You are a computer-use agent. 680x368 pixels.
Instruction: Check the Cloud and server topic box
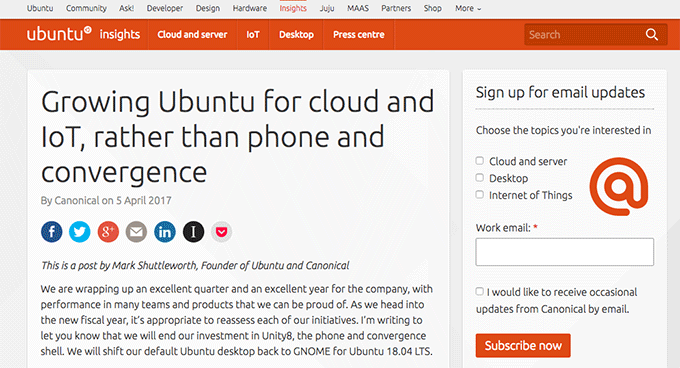(480, 161)
